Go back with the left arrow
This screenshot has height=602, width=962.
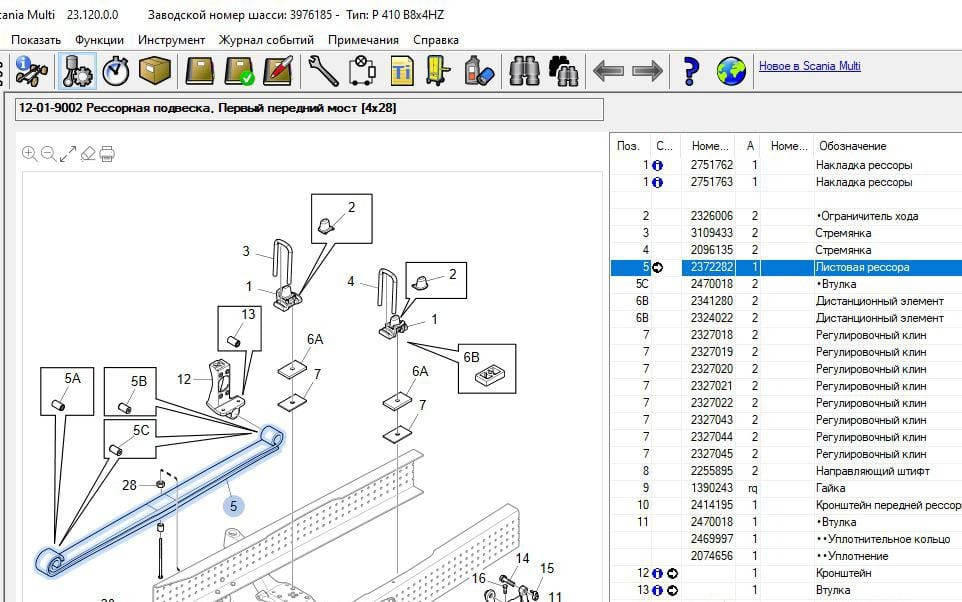[608, 71]
